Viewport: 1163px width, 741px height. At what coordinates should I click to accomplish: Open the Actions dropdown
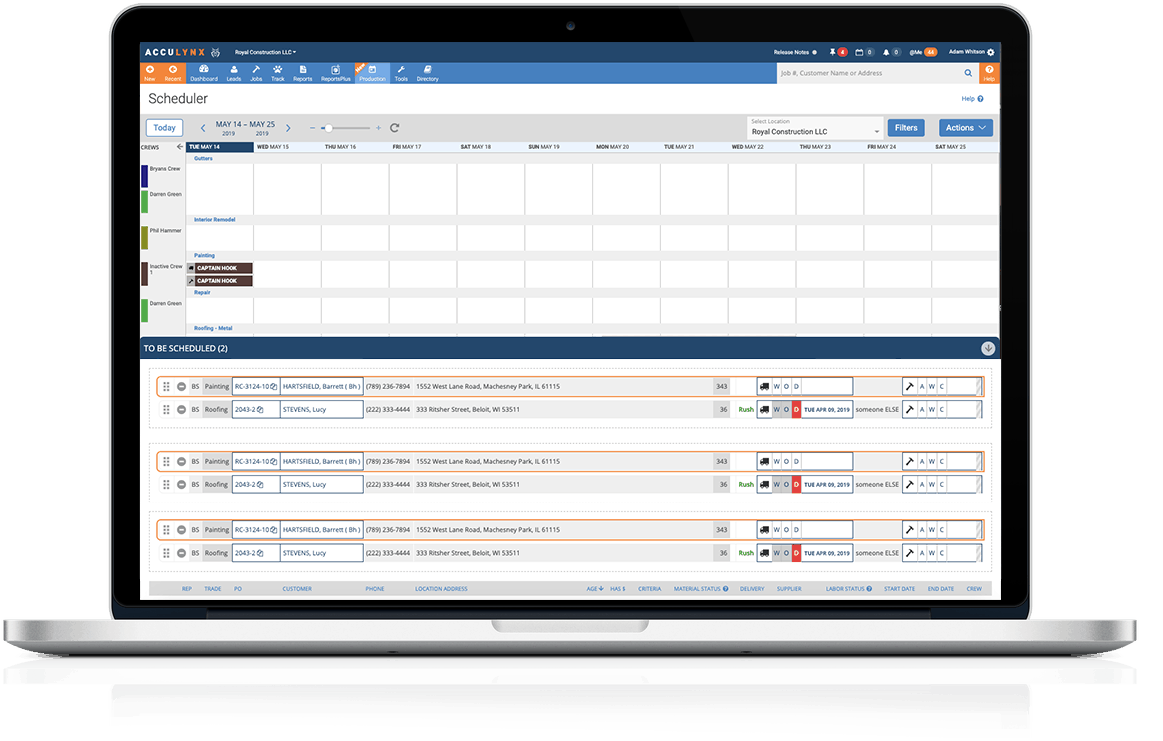click(x=964, y=127)
